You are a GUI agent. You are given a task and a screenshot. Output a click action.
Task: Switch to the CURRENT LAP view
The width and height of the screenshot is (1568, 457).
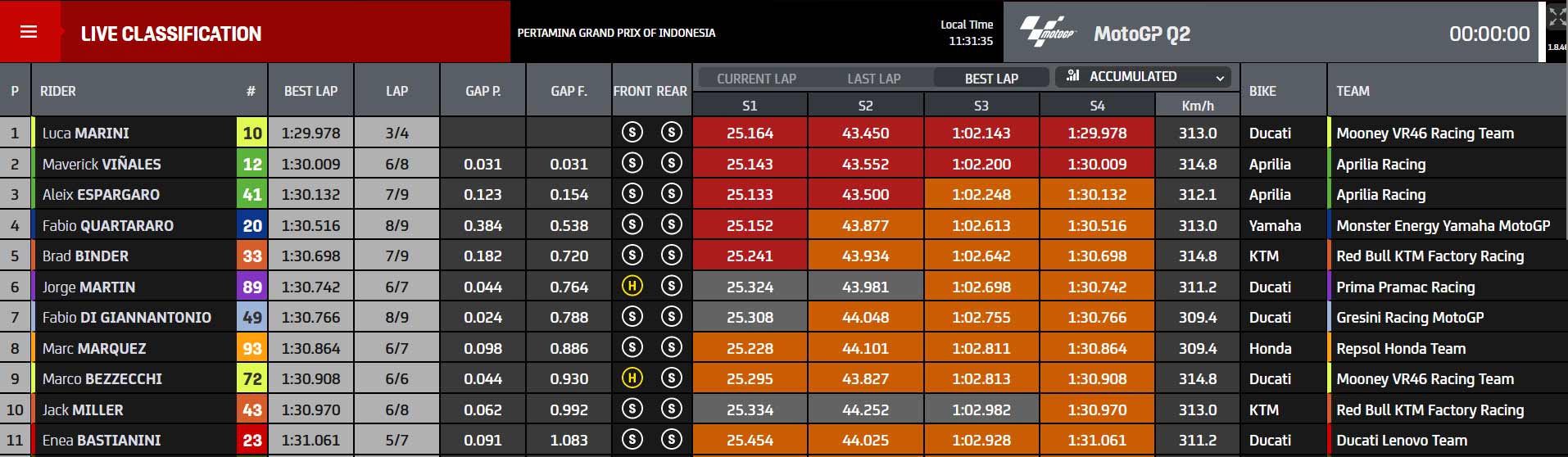pos(756,79)
